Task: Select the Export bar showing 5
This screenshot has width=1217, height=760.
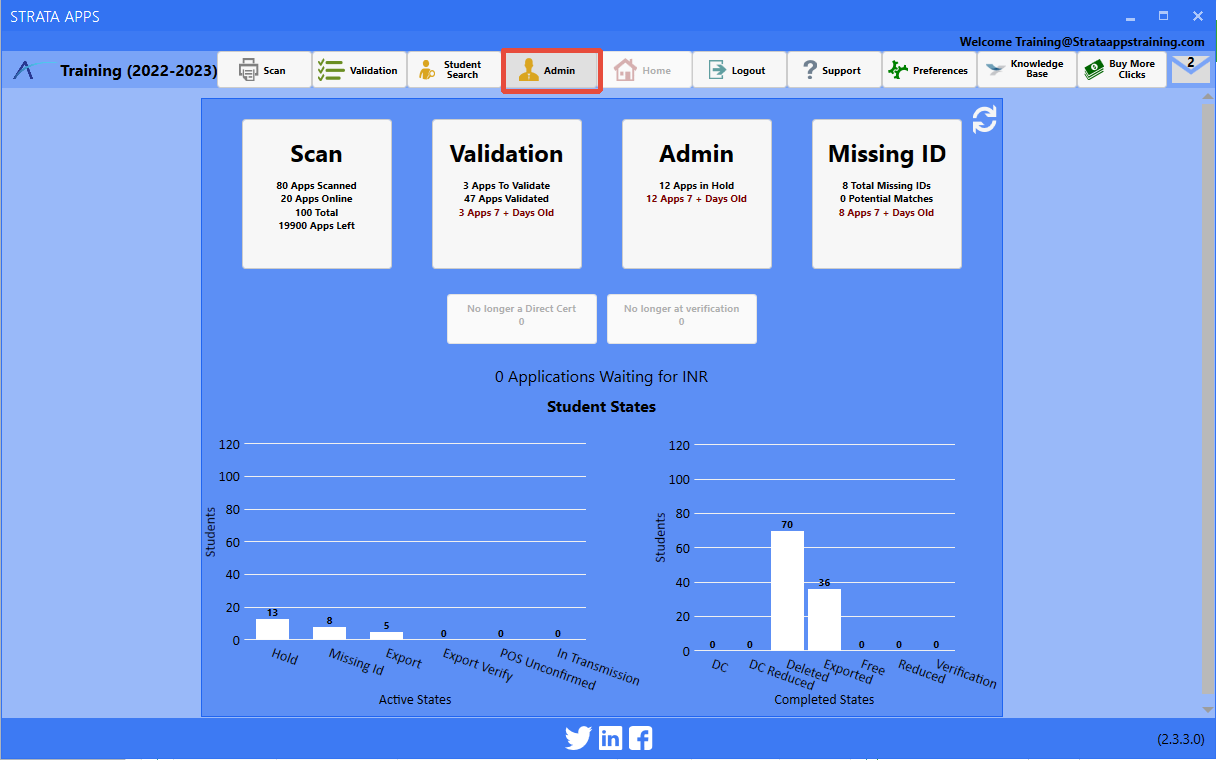Action: point(386,636)
